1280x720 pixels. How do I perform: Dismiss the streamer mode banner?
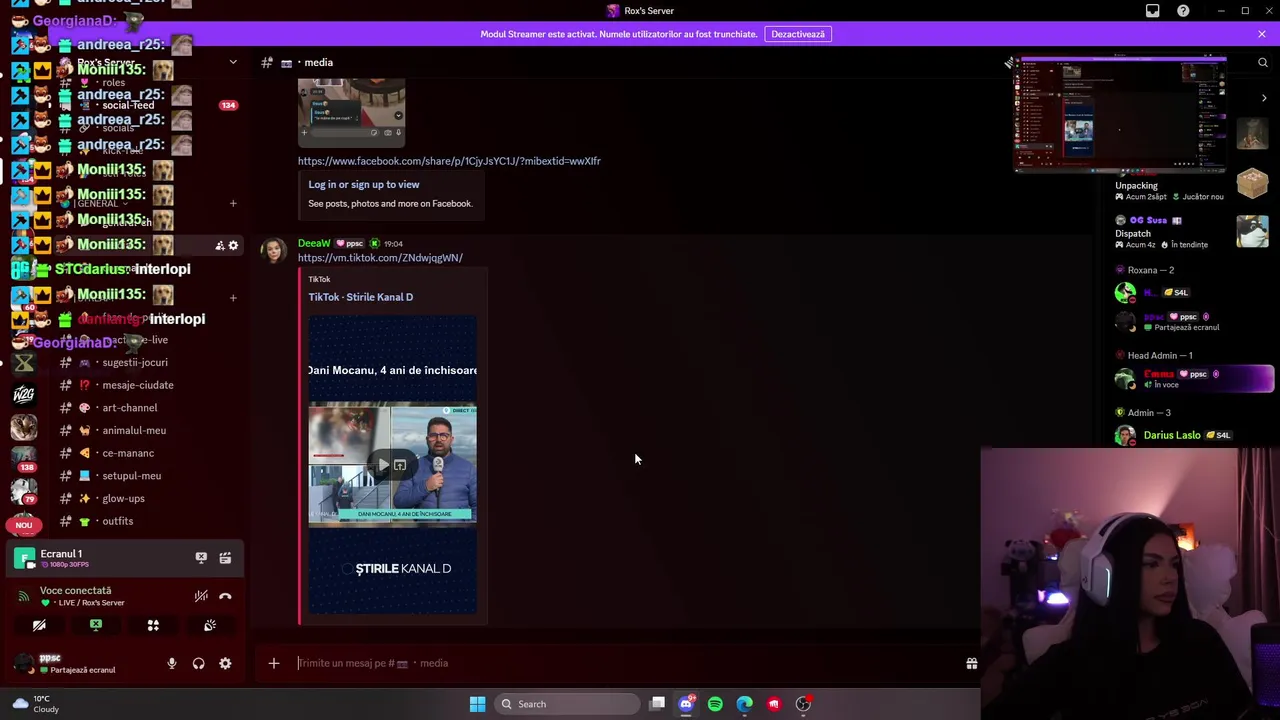coord(1262,34)
